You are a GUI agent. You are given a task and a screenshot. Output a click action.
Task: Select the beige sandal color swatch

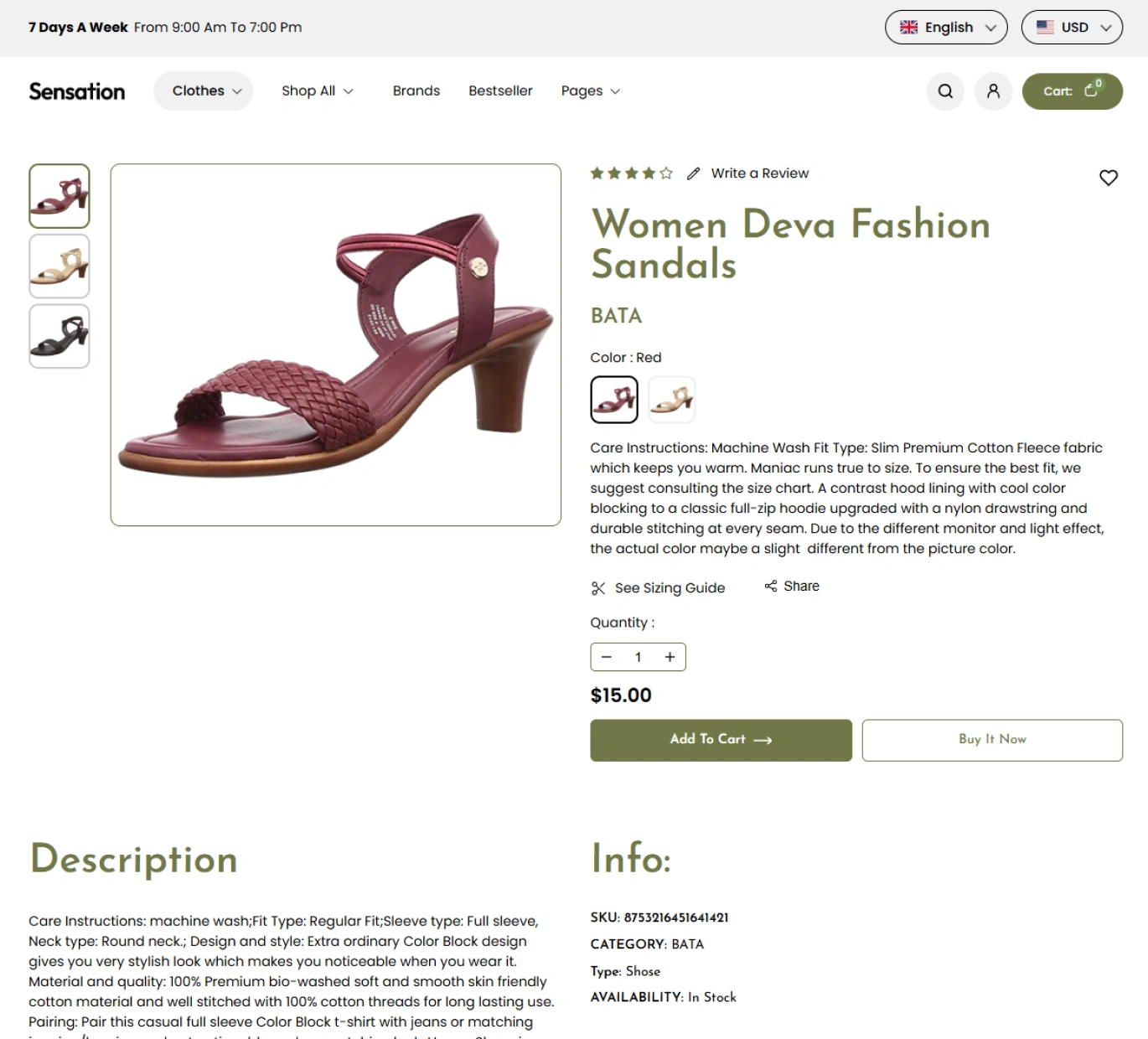672,400
